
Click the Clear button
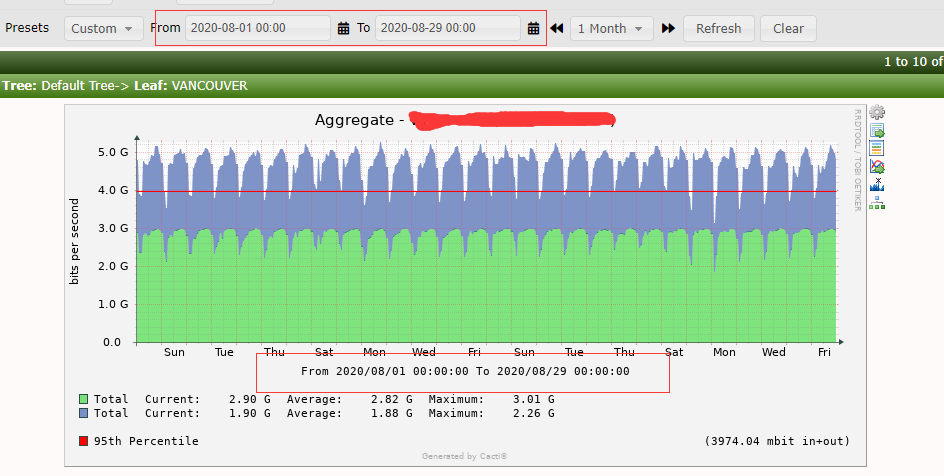click(788, 28)
